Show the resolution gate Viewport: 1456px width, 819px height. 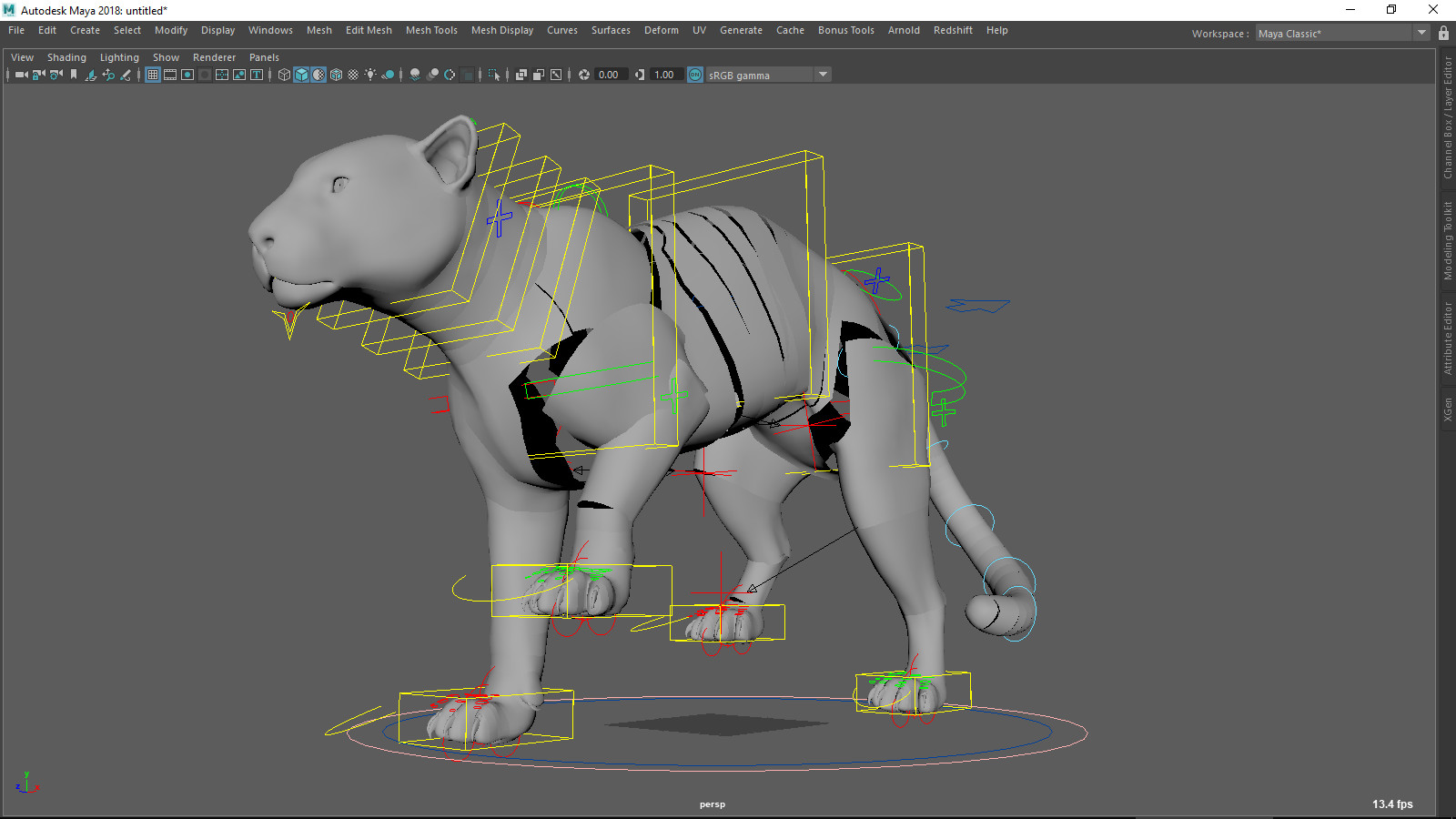pyautogui.click(x=187, y=75)
